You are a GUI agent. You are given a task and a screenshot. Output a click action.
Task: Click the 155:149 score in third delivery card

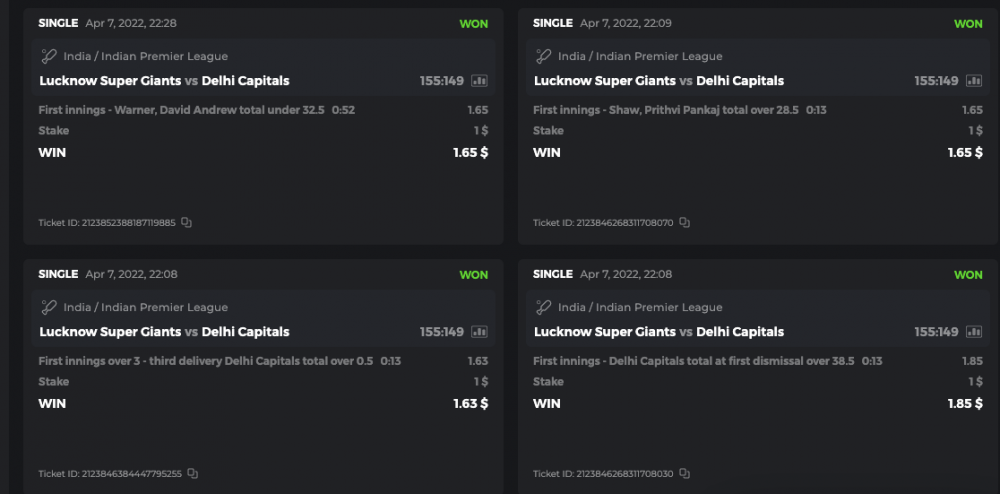tap(441, 332)
